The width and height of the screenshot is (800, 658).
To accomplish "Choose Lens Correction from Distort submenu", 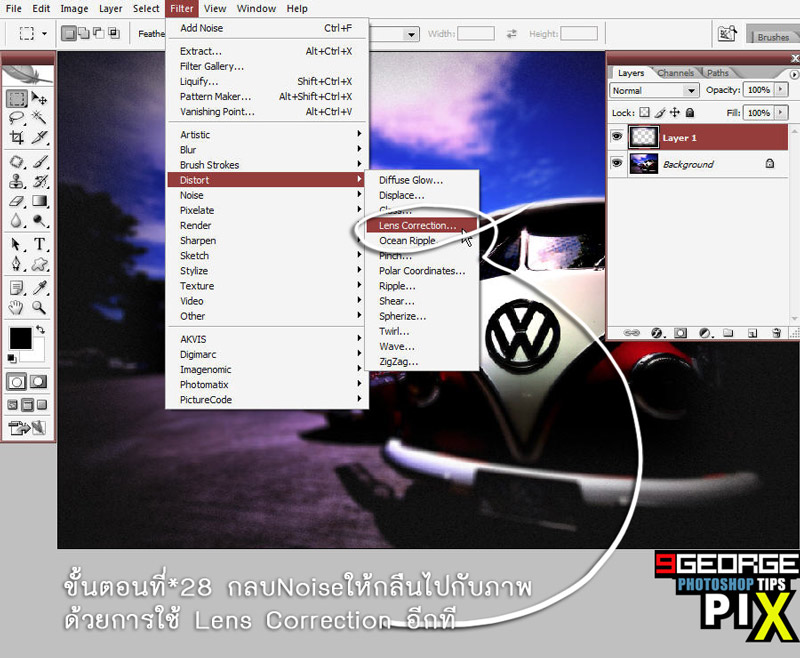I will click(422, 225).
